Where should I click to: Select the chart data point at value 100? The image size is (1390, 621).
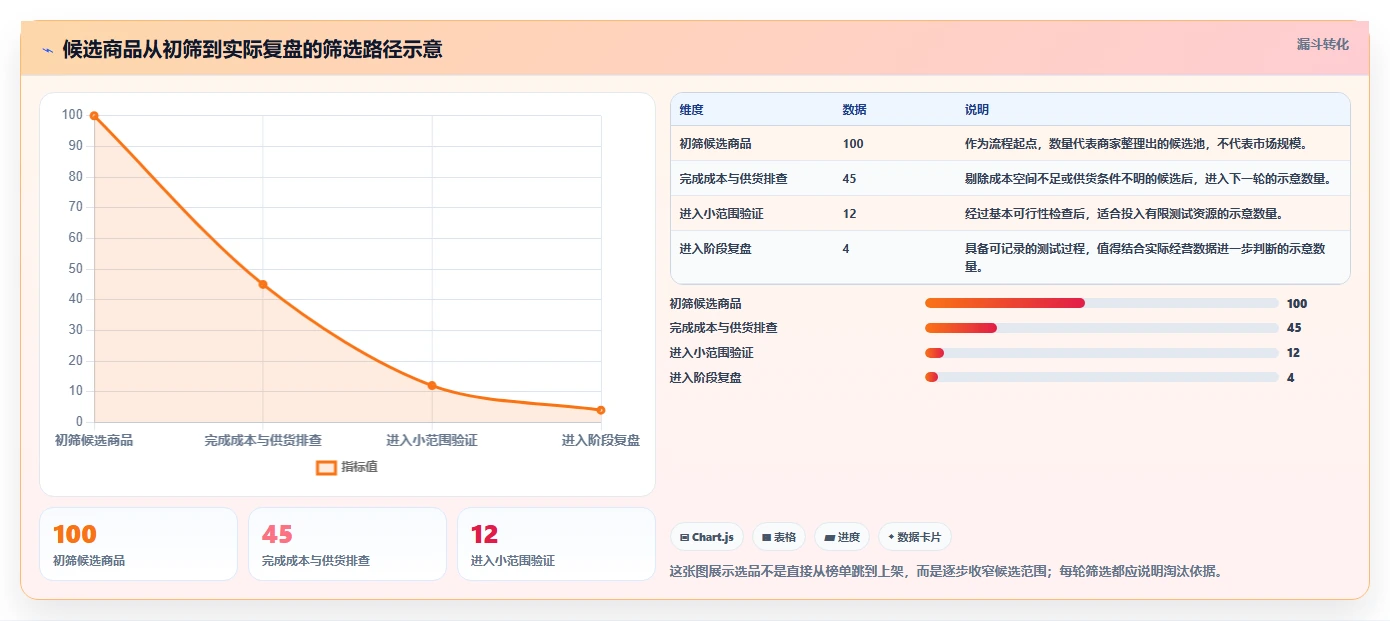pyautogui.click(x=94, y=116)
